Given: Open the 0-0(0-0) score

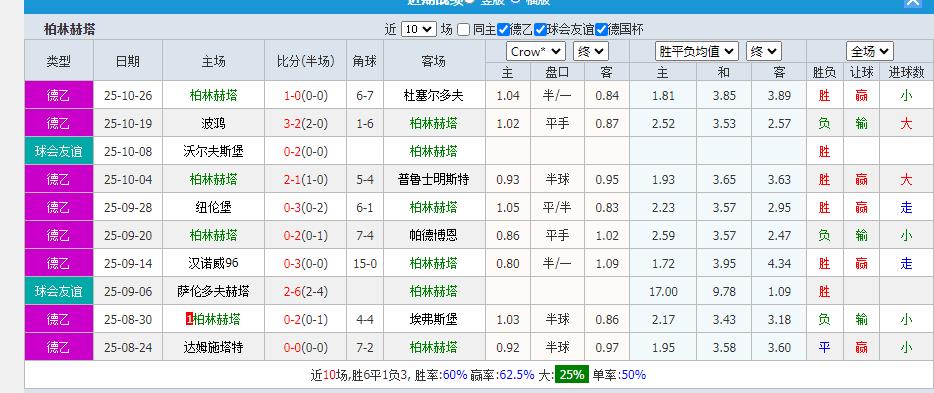Looking at the screenshot, I should 305,347.
